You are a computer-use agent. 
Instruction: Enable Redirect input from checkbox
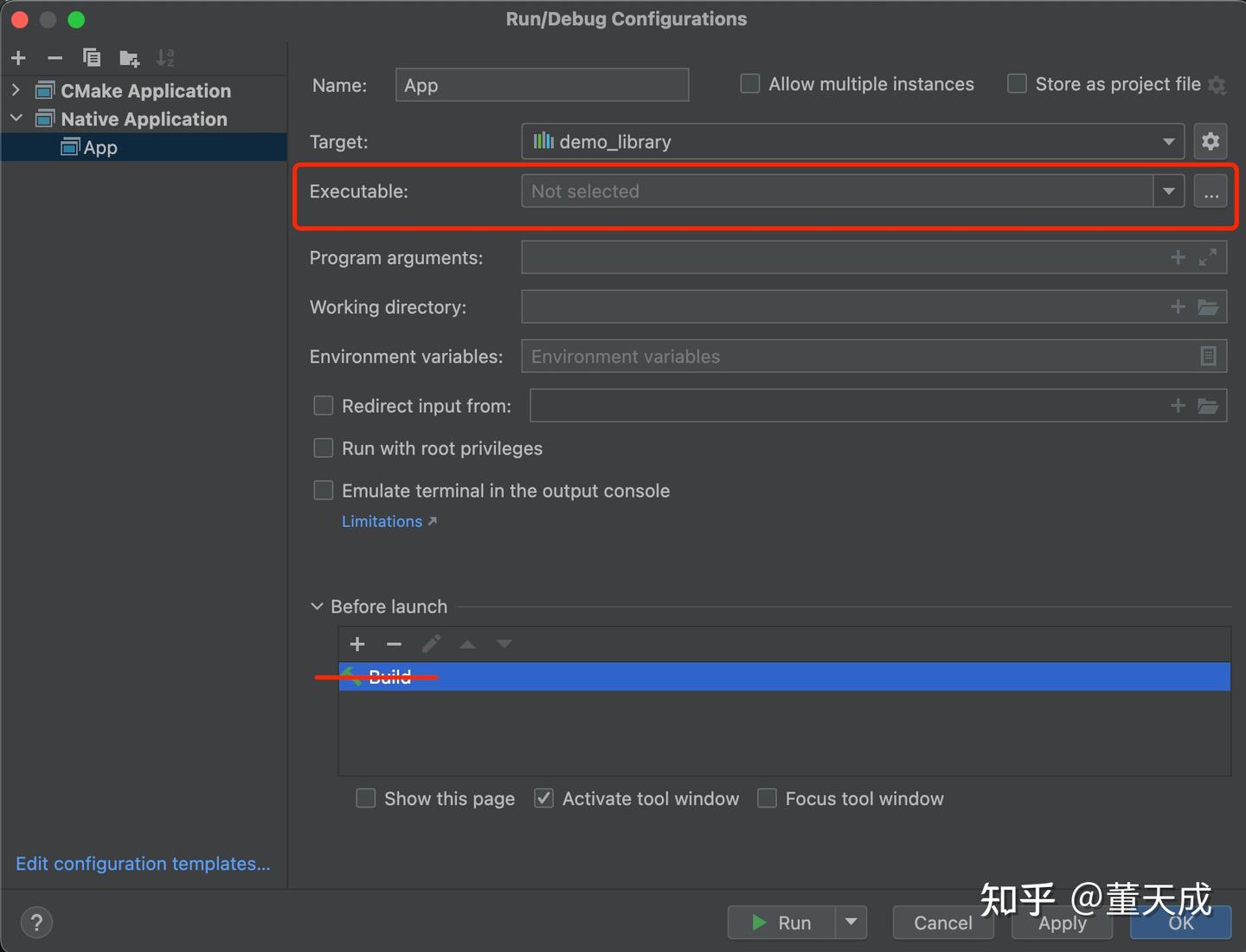click(x=323, y=405)
